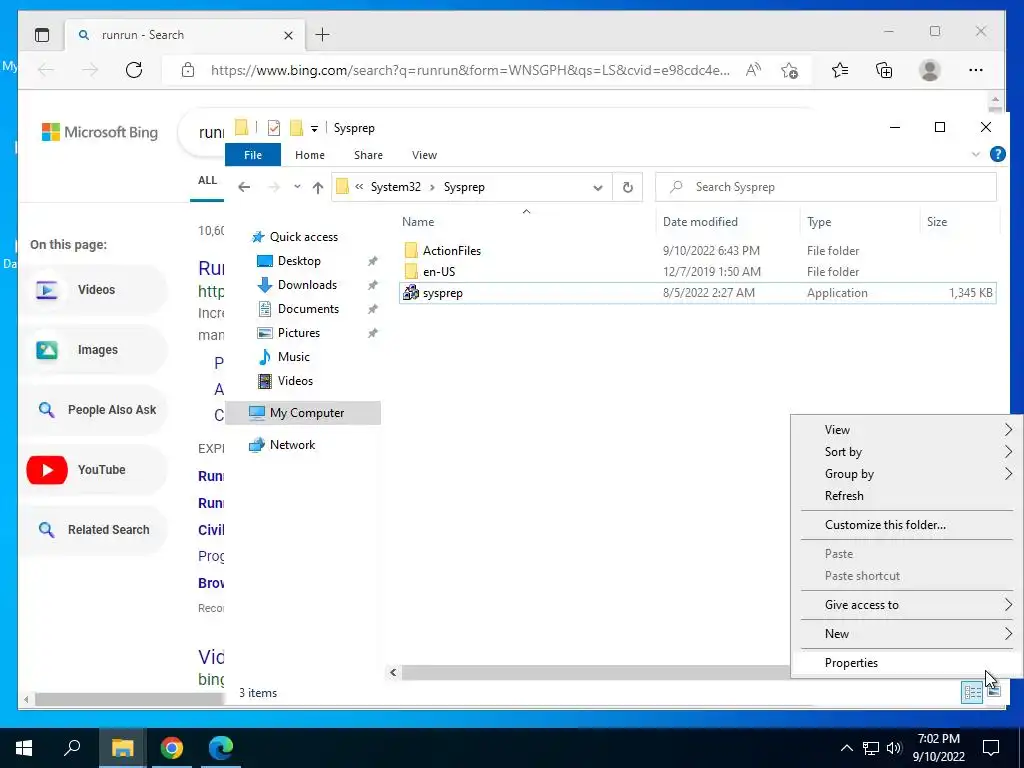Click File Explorer taskbar icon
The width and height of the screenshot is (1024, 768).
tap(122, 748)
